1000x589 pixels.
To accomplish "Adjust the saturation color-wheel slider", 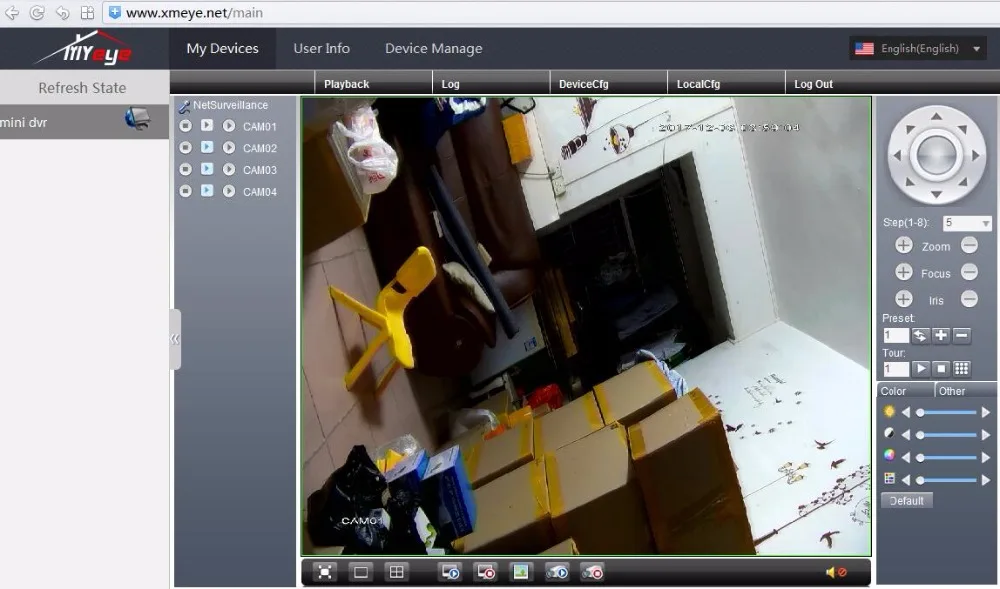I will click(x=946, y=457).
